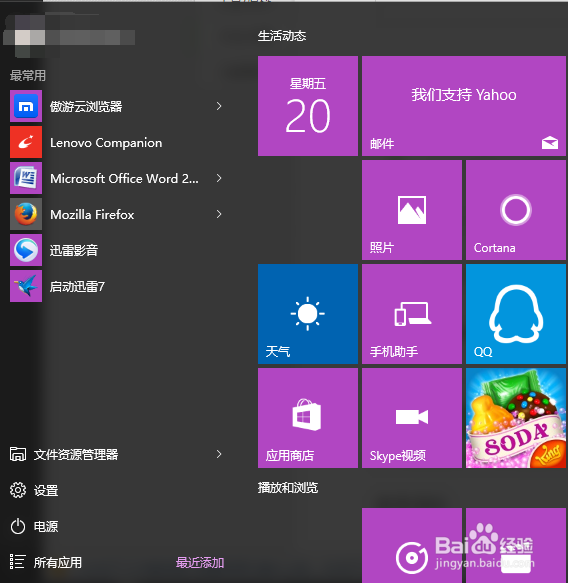Open the 天气 weather tile
Viewport: 568px width, 583px height.
pyautogui.click(x=308, y=314)
